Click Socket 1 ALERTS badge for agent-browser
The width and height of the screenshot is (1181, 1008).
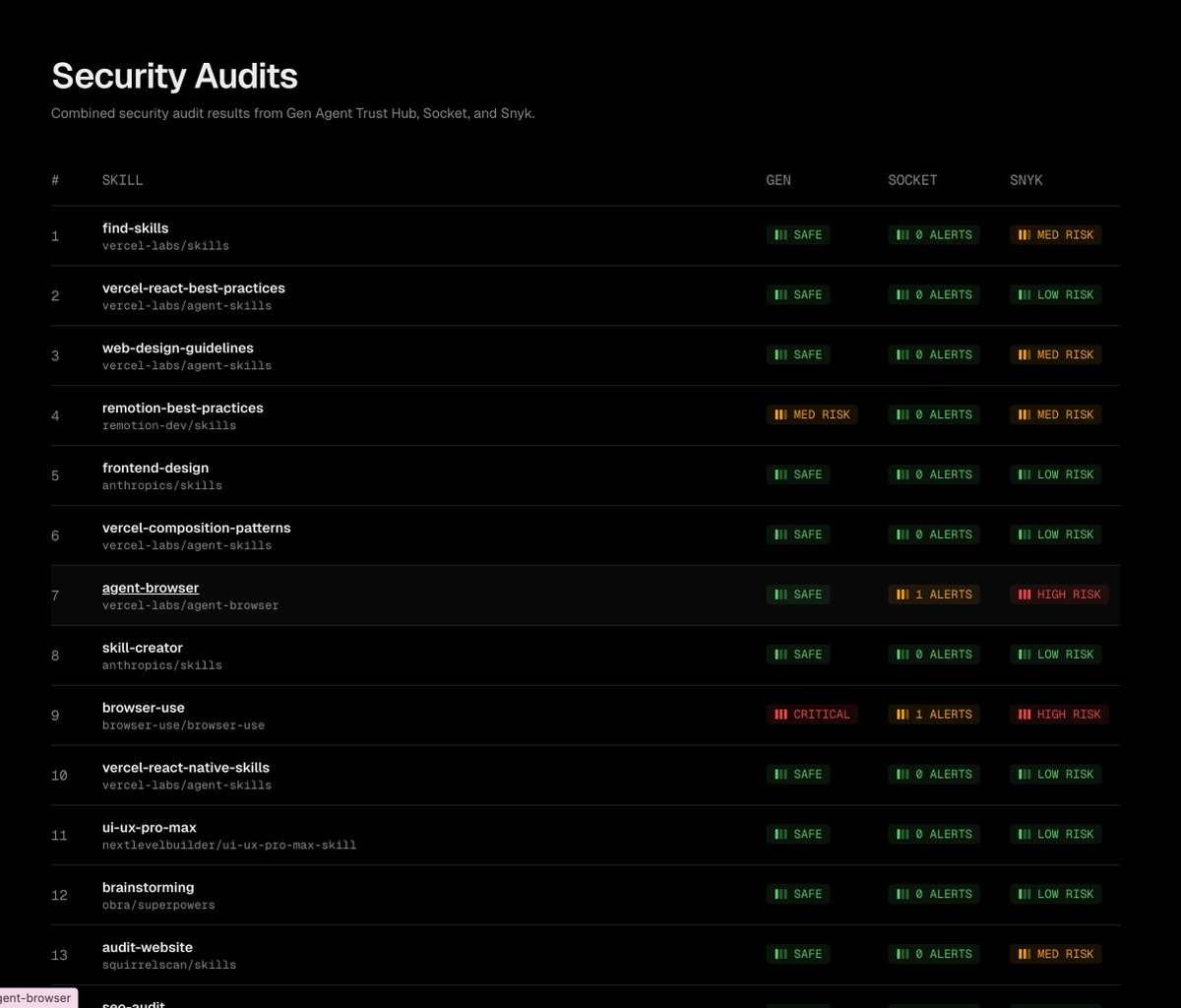coord(934,596)
